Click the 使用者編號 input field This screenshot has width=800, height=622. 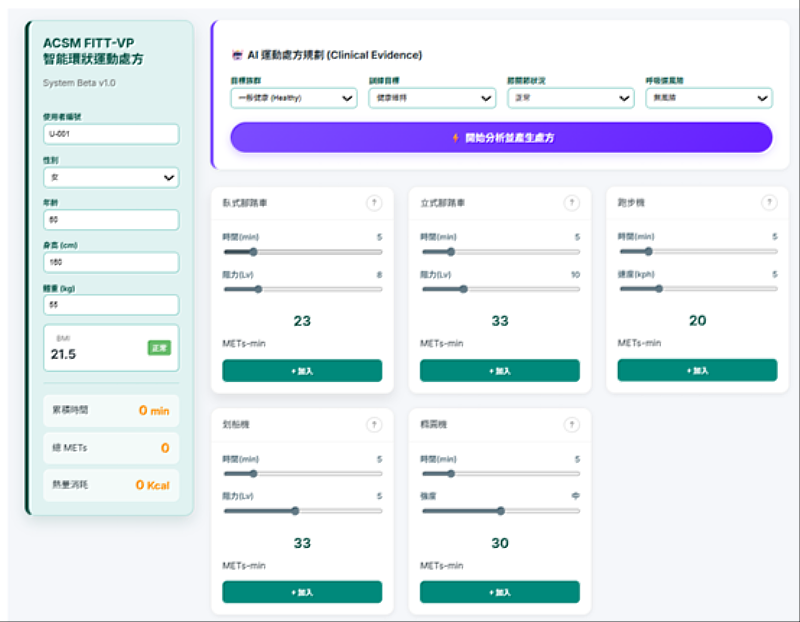[111, 134]
